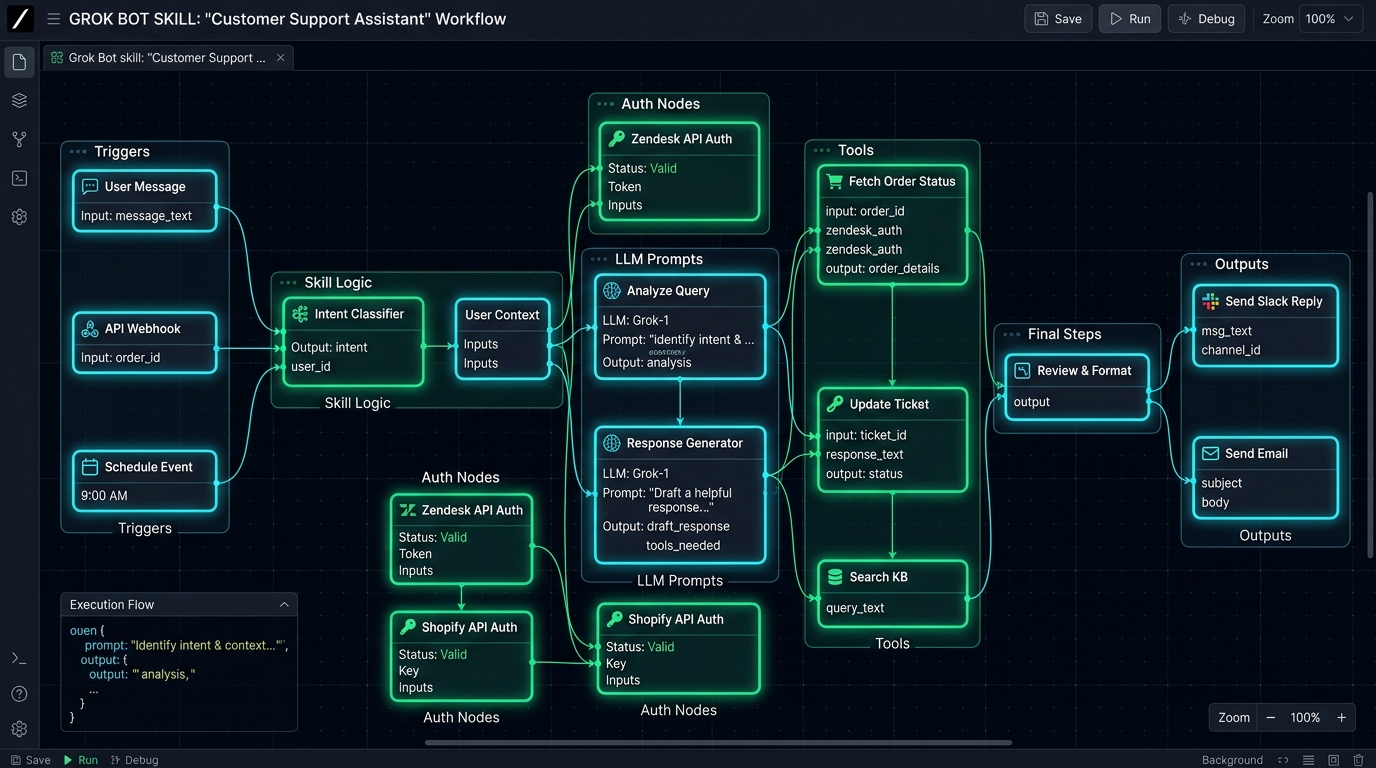This screenshot has height=768, width=1376.
Task: Click "Output: analysis" on Analyze Query
Action: (x=647, y=363)
